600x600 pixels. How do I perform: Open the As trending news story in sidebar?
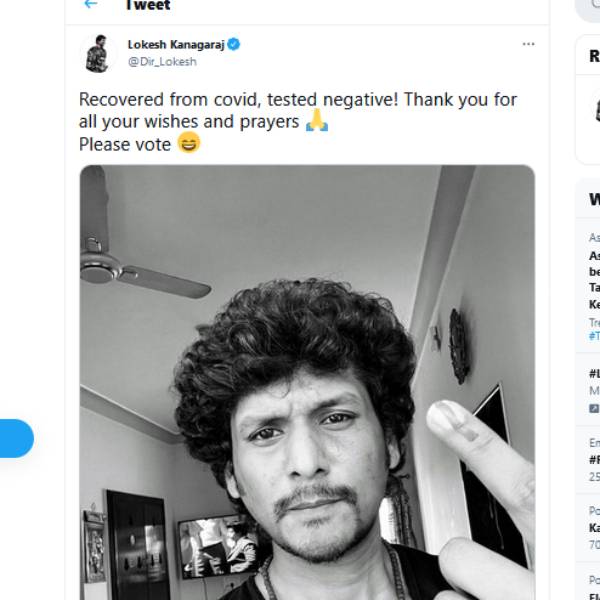click(x=594, y=279)
